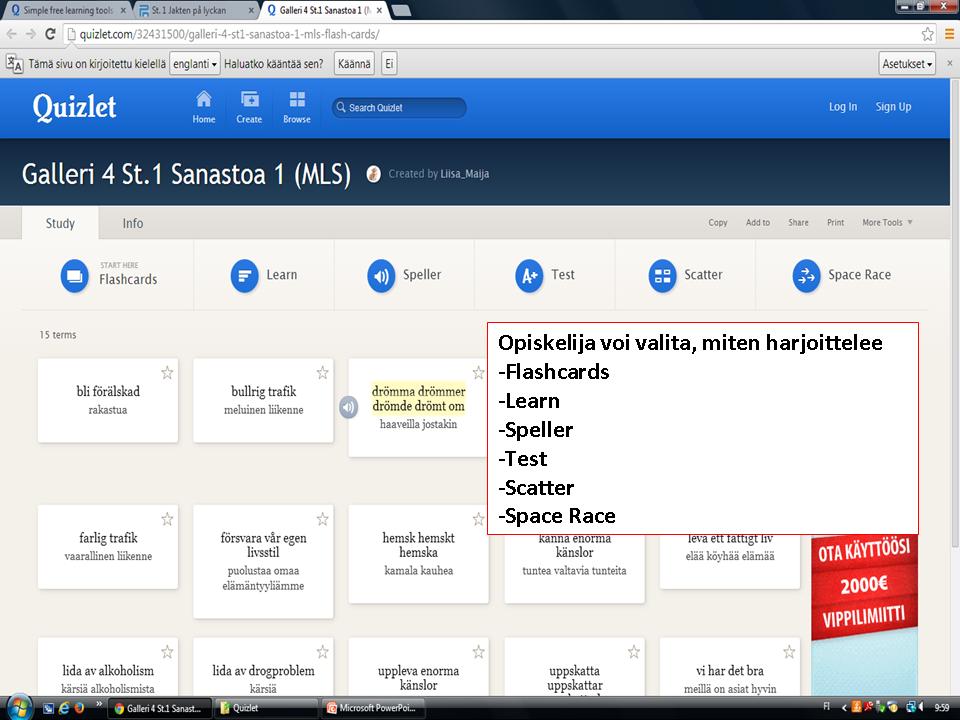960x720 pixels.
Task: Start the Test mode icon
Action: (x=529, y=275)
